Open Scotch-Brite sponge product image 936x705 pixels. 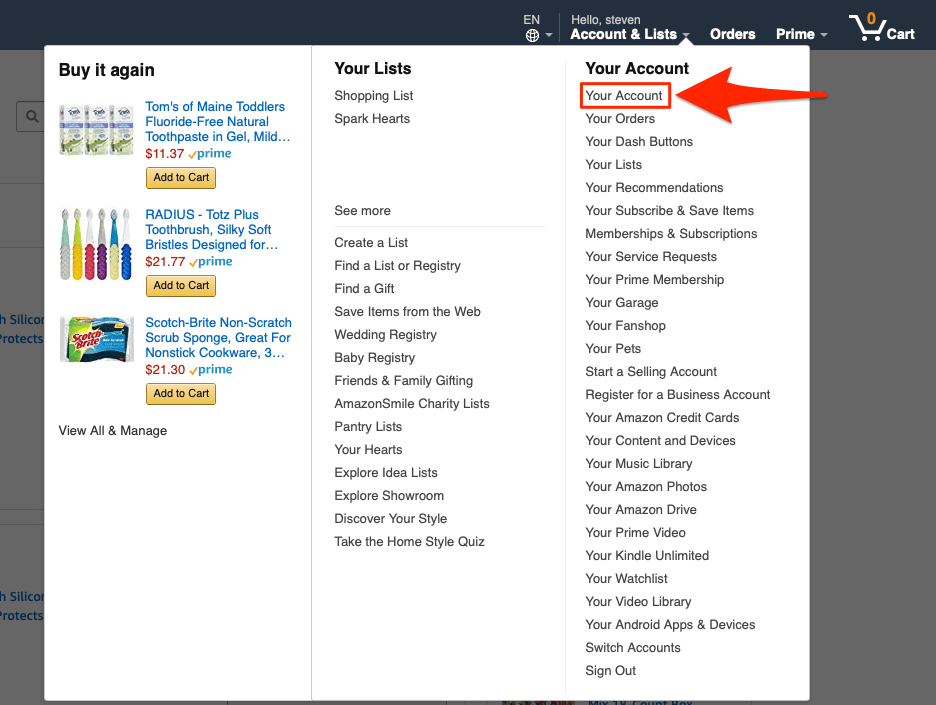coord(97,339)
